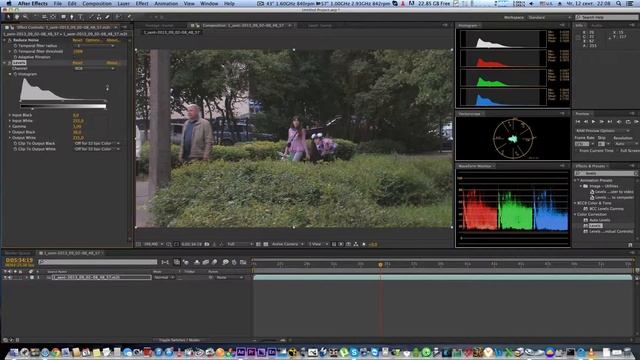This screenshot has width=640, height=360.
Task: Click the Frame Blending icon in timeline
Action: click(x=205, y=262)
